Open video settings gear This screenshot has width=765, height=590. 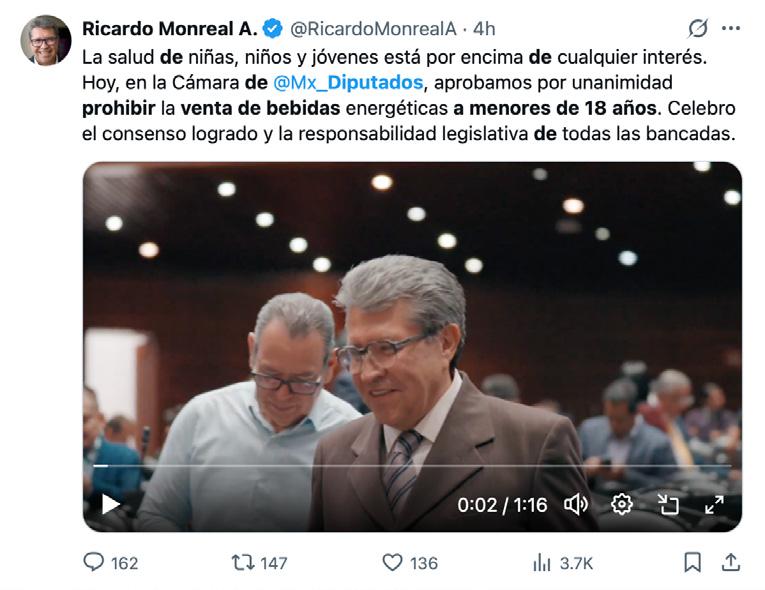622,504
